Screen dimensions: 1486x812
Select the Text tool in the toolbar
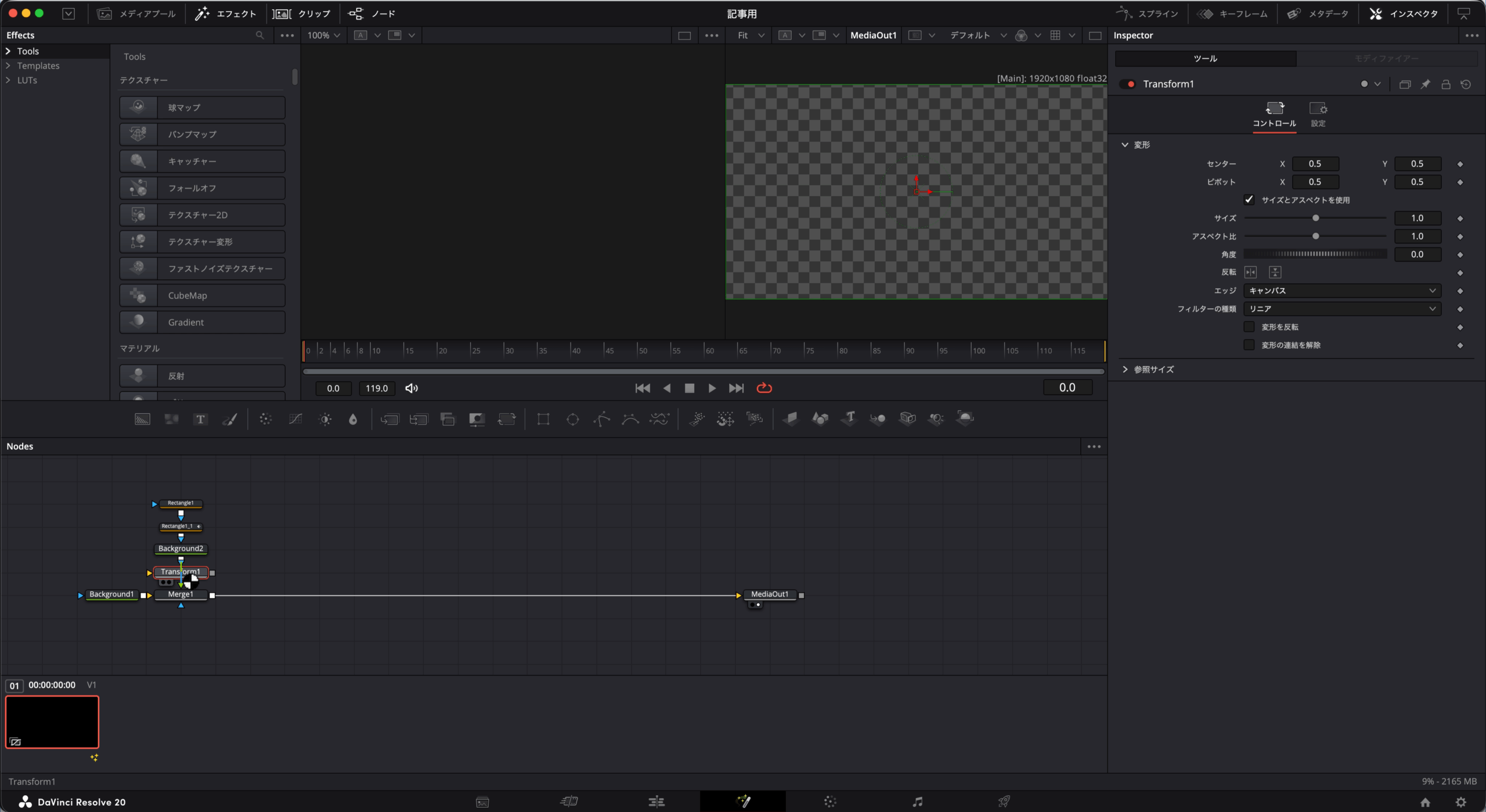click(200, 419)
